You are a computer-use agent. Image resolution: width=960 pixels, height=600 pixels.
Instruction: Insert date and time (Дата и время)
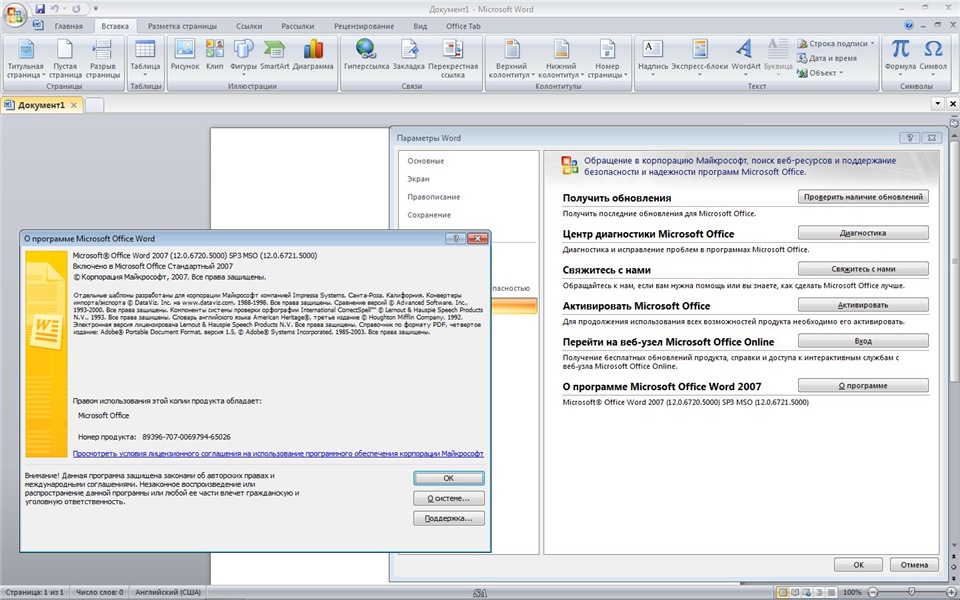click(x=827, y=58)
